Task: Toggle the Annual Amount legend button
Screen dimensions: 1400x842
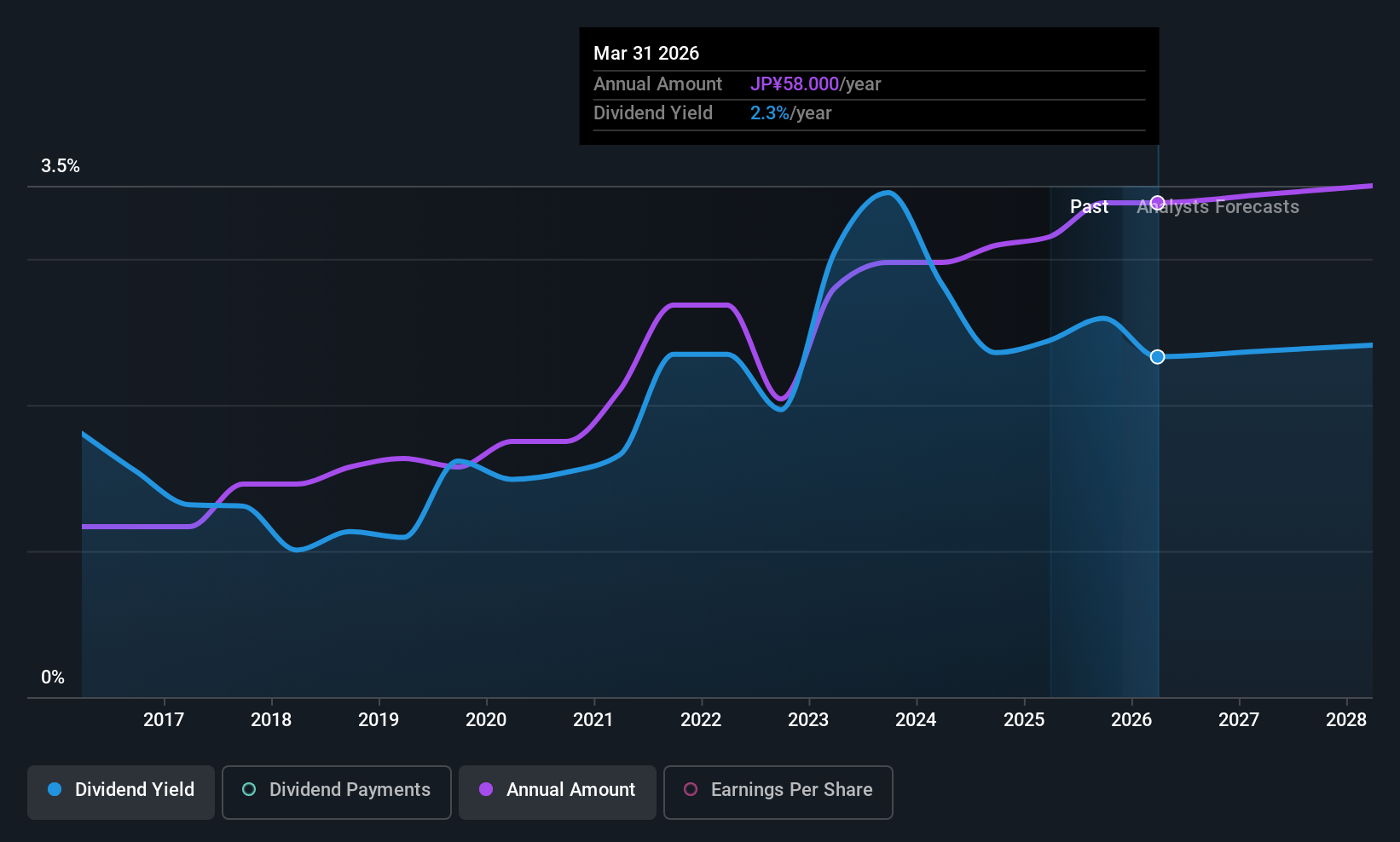Action: tap(558, 792)
